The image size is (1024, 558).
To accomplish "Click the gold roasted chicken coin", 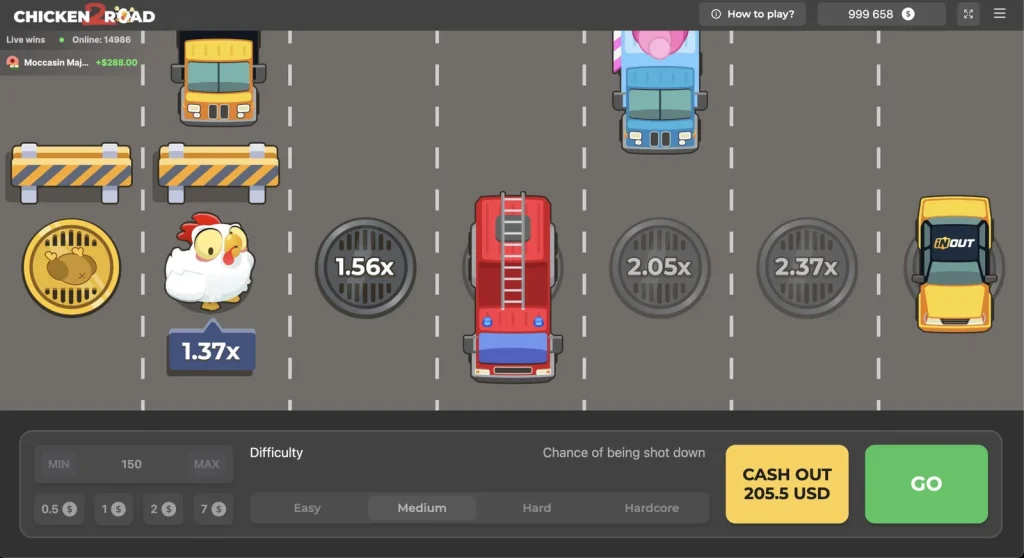I will click(71, 267).
